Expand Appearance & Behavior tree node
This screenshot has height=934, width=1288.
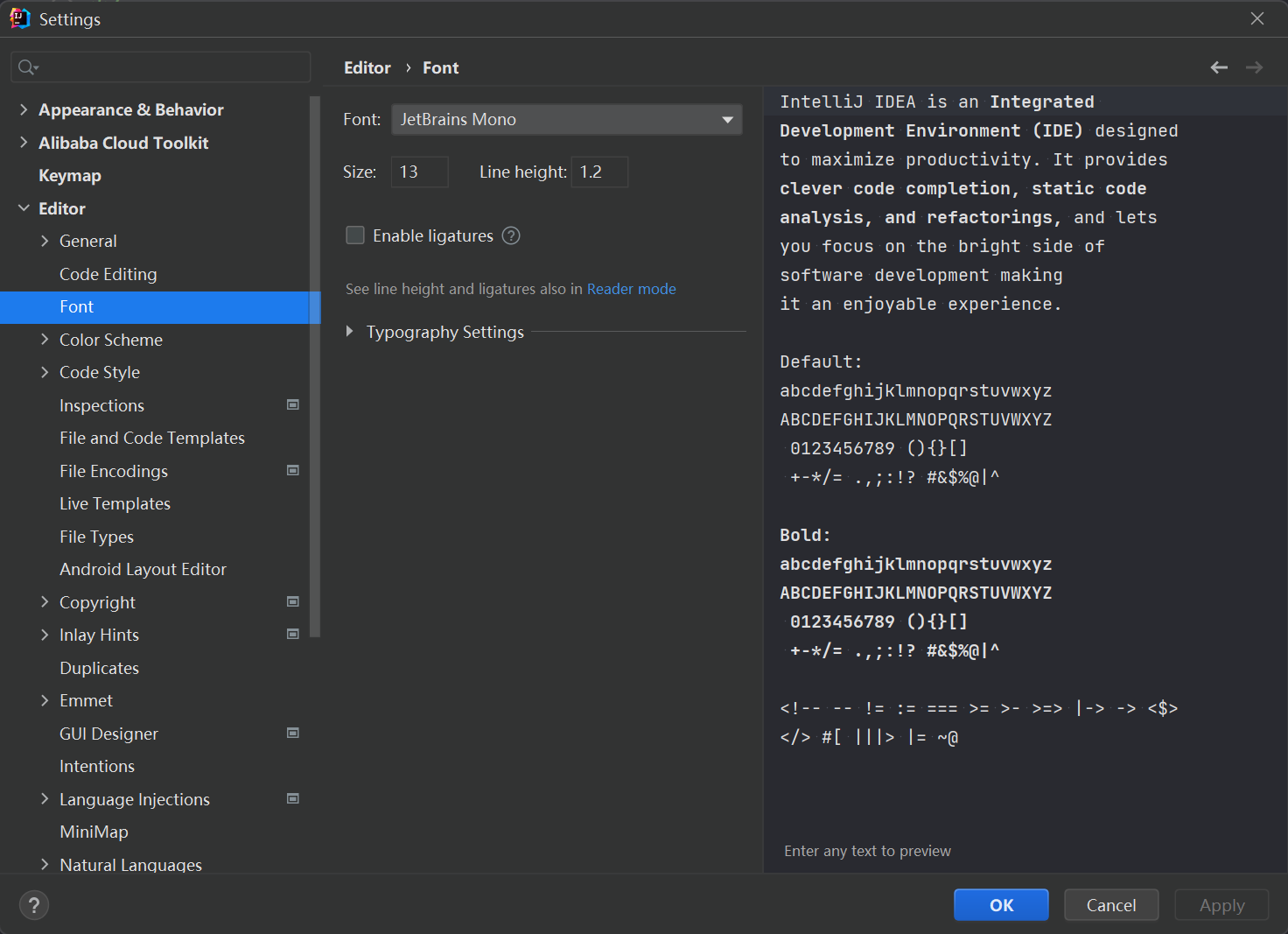24,109
